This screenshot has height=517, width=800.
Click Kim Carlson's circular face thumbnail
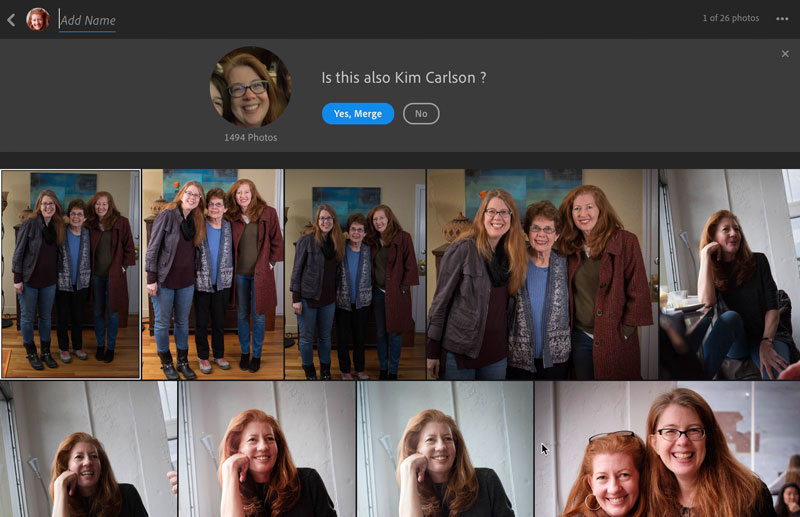pos(251,87)
